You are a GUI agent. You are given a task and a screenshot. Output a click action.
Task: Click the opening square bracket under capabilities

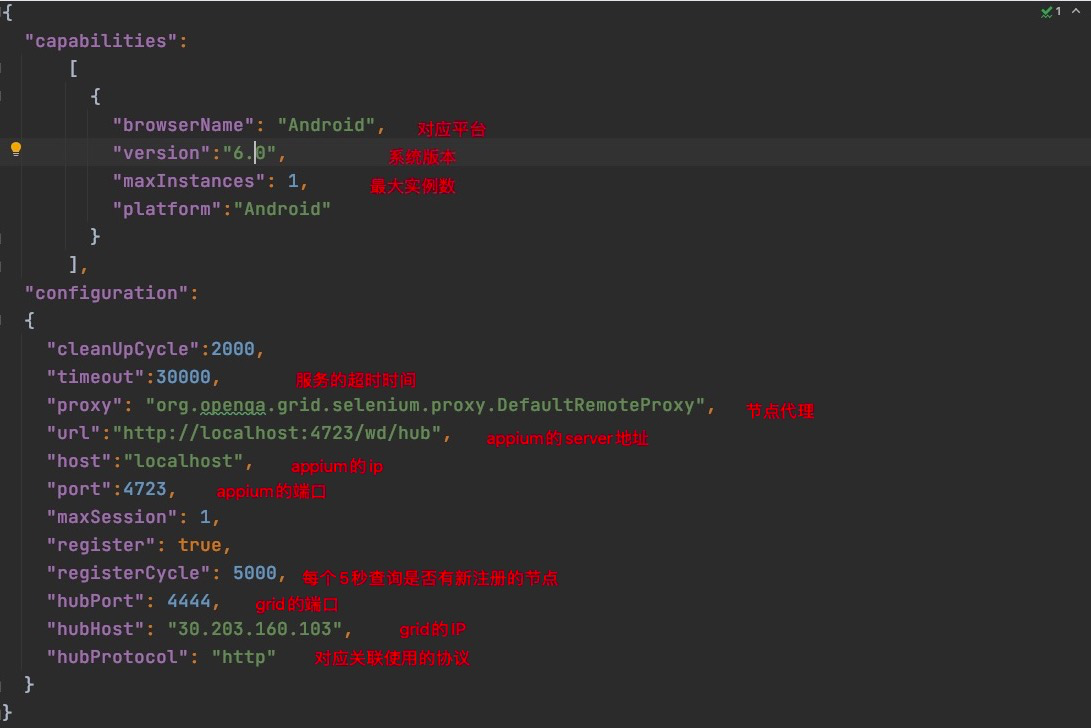pos(74,69)
